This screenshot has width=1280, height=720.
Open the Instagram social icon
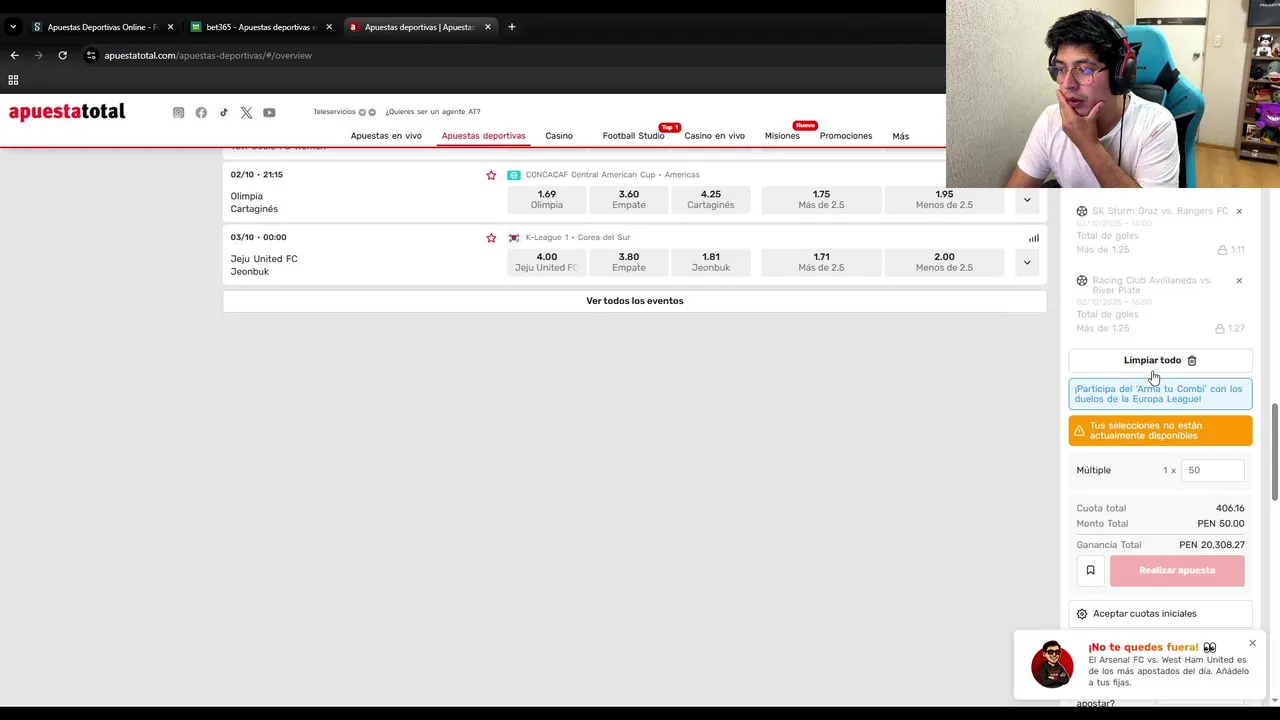point(178,113)
